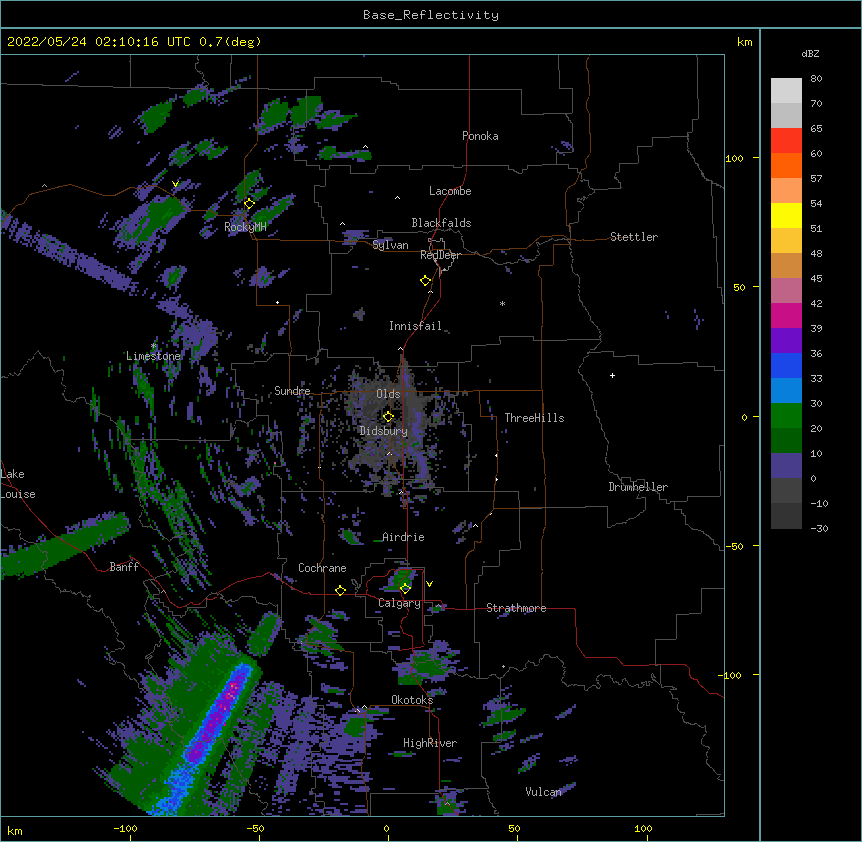Image resolution: width=862 pixels, height=842 pixels.
Task: Select the purple 36-39 dBZ legend swatch
Action: point(786,341)
